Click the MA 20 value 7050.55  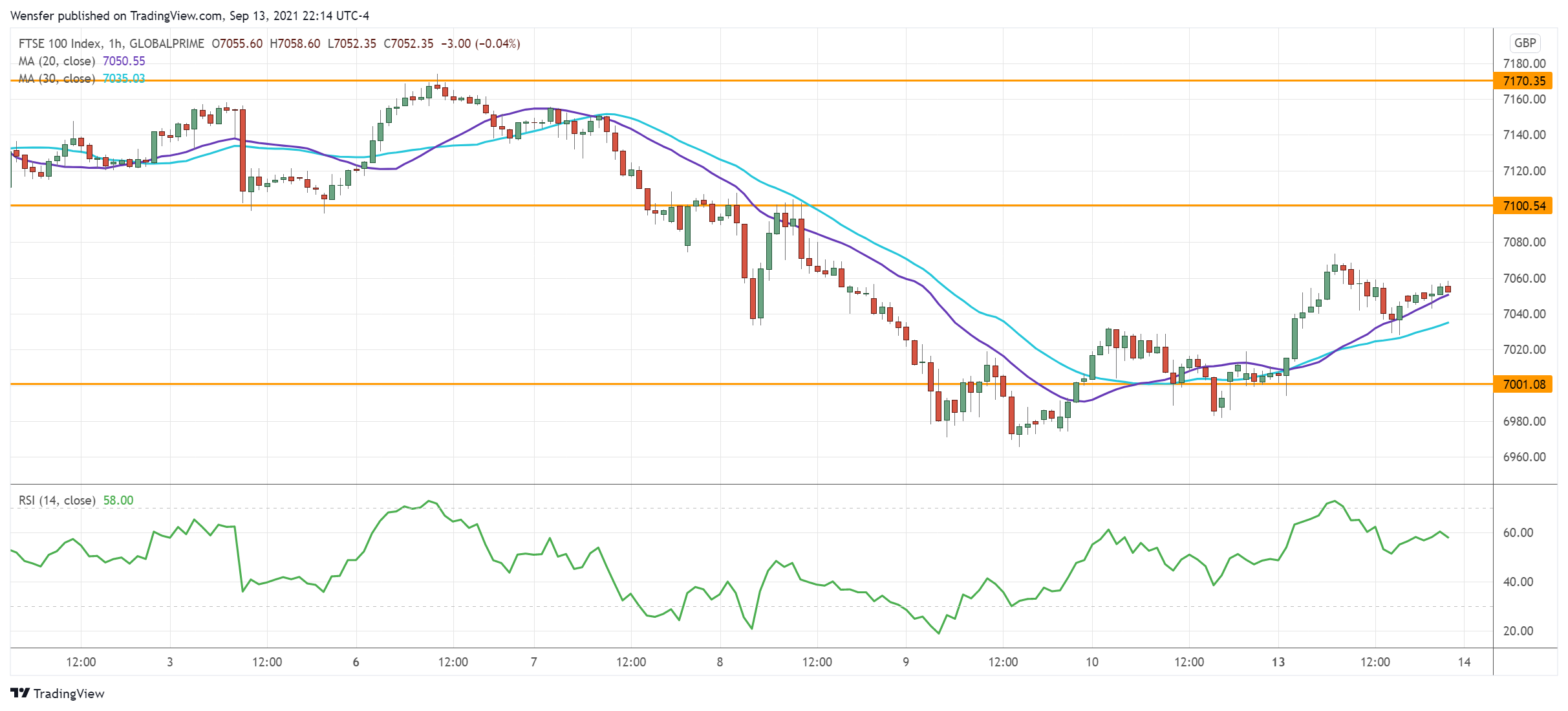pos(124,61)
